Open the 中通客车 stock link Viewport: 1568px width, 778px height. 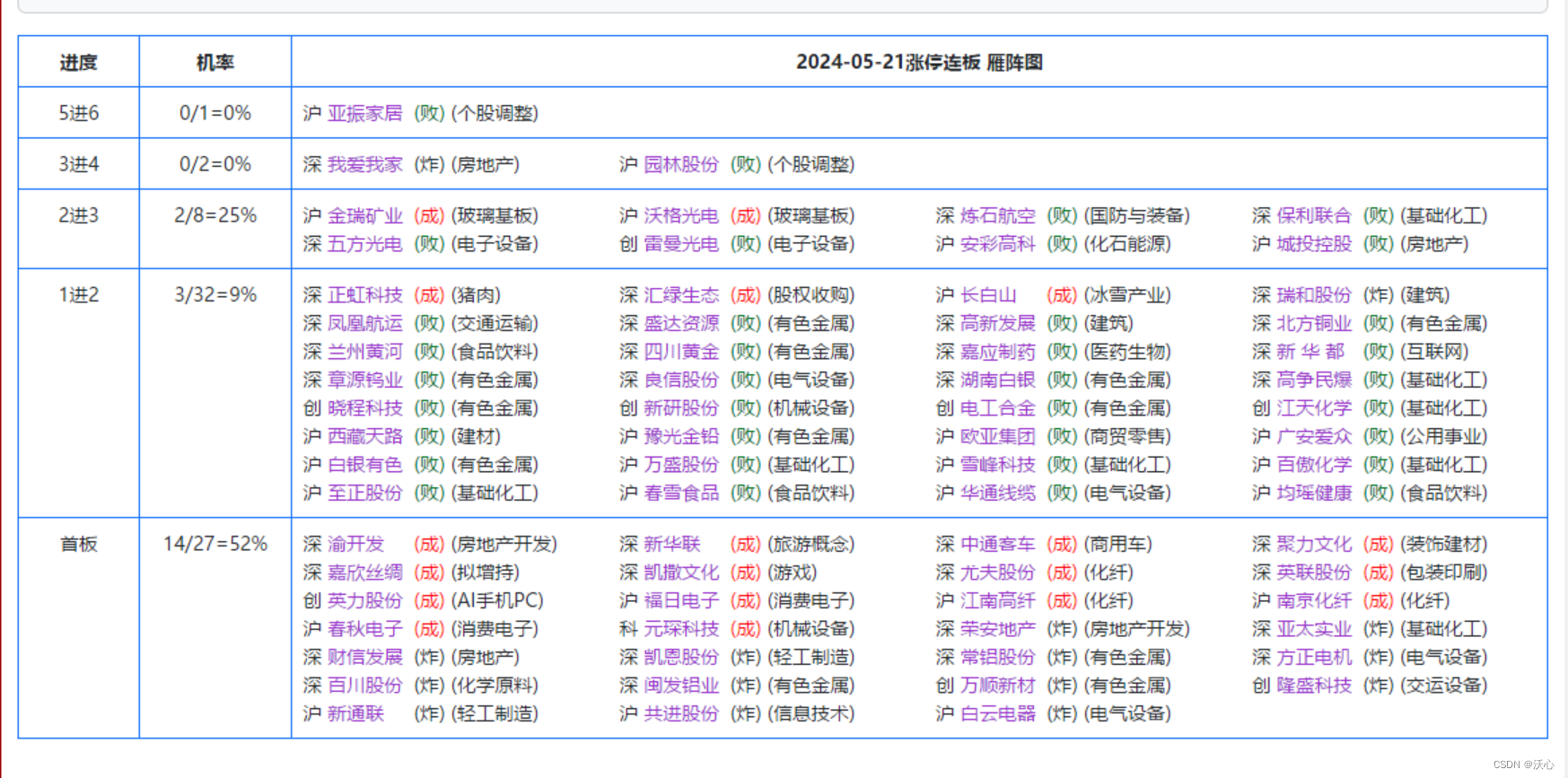(x=998, y=545)
